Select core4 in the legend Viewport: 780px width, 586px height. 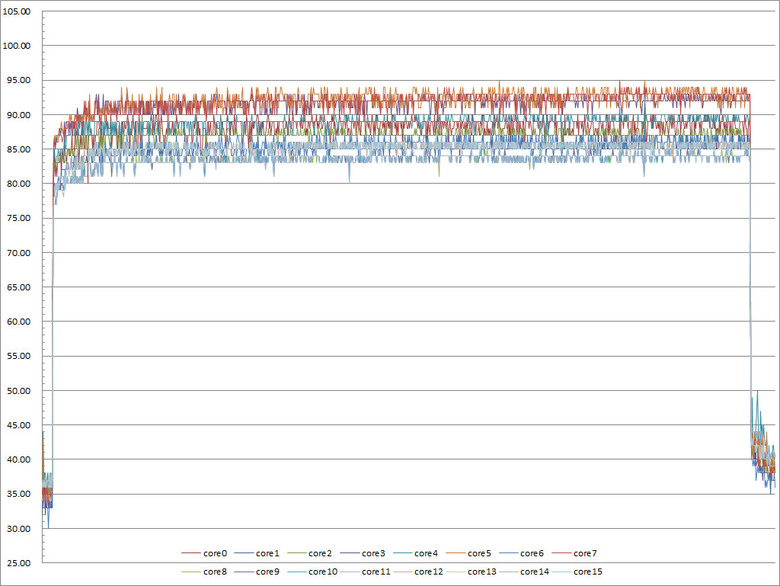point(415,553)
